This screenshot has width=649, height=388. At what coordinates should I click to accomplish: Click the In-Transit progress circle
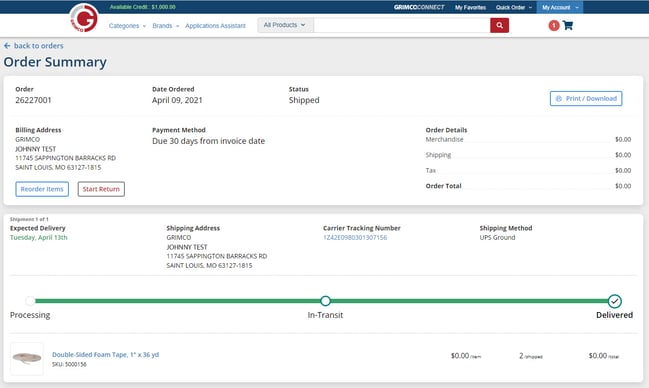click(325, 301)
